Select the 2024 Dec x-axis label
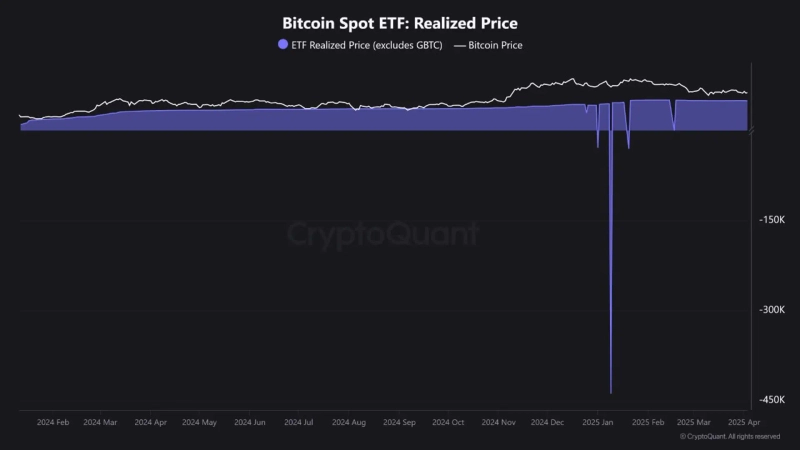Screen dimensions: 800x450 [x=548, y=423]
